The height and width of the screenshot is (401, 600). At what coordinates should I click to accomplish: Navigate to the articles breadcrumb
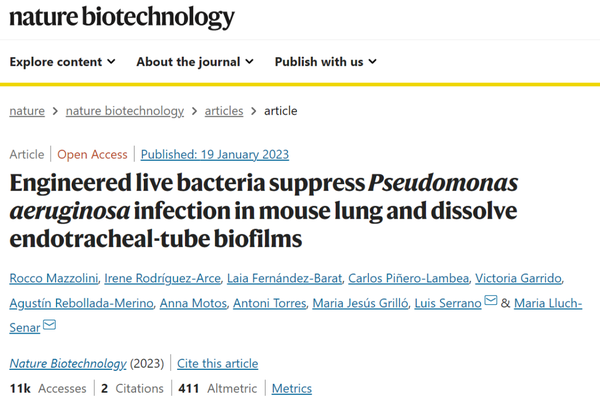click(x=224, y=111)
